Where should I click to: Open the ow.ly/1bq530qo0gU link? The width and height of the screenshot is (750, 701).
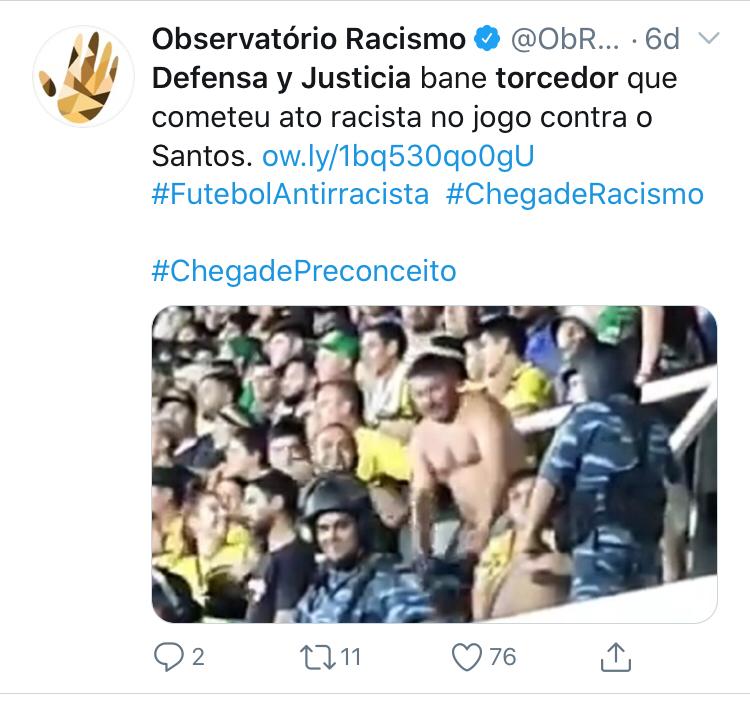pyautogui.click(x=398, y=156)
